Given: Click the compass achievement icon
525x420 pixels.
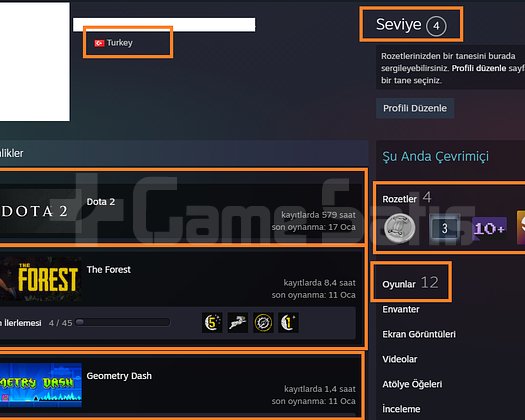Looking at the screenshot, I should click(263, 323).
